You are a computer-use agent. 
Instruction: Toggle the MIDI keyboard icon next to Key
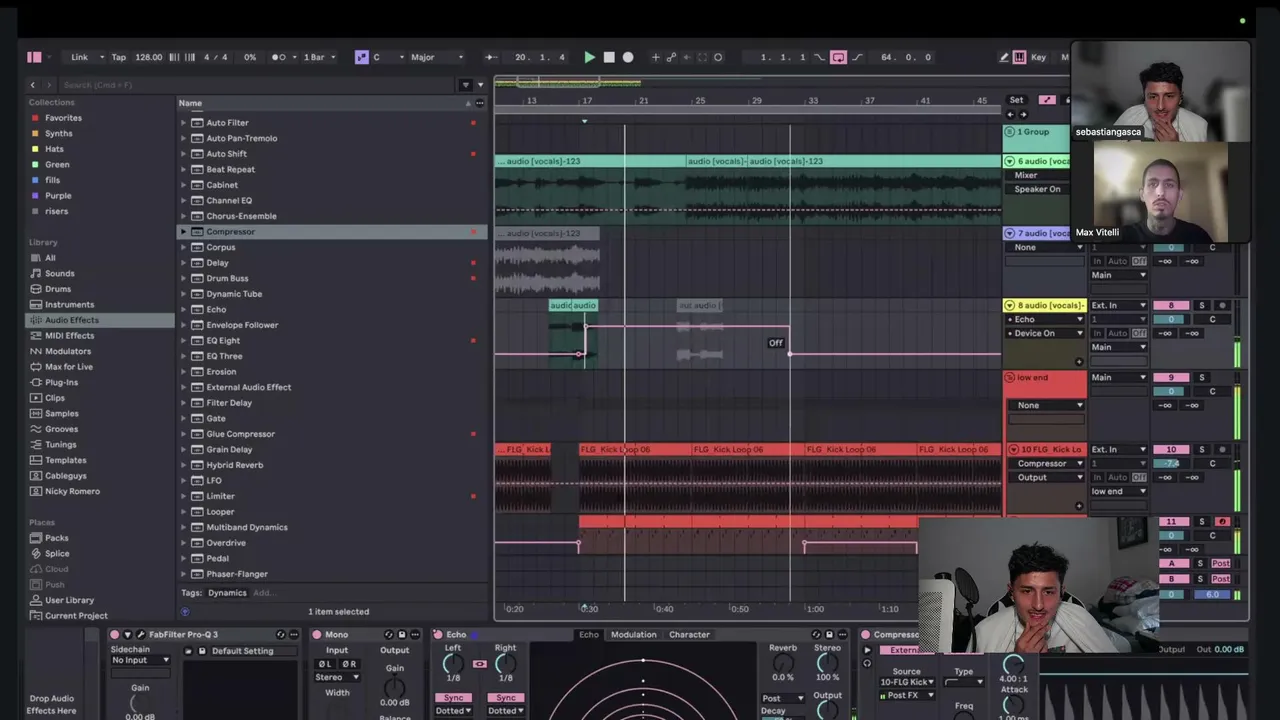(x=1019, y=57)
